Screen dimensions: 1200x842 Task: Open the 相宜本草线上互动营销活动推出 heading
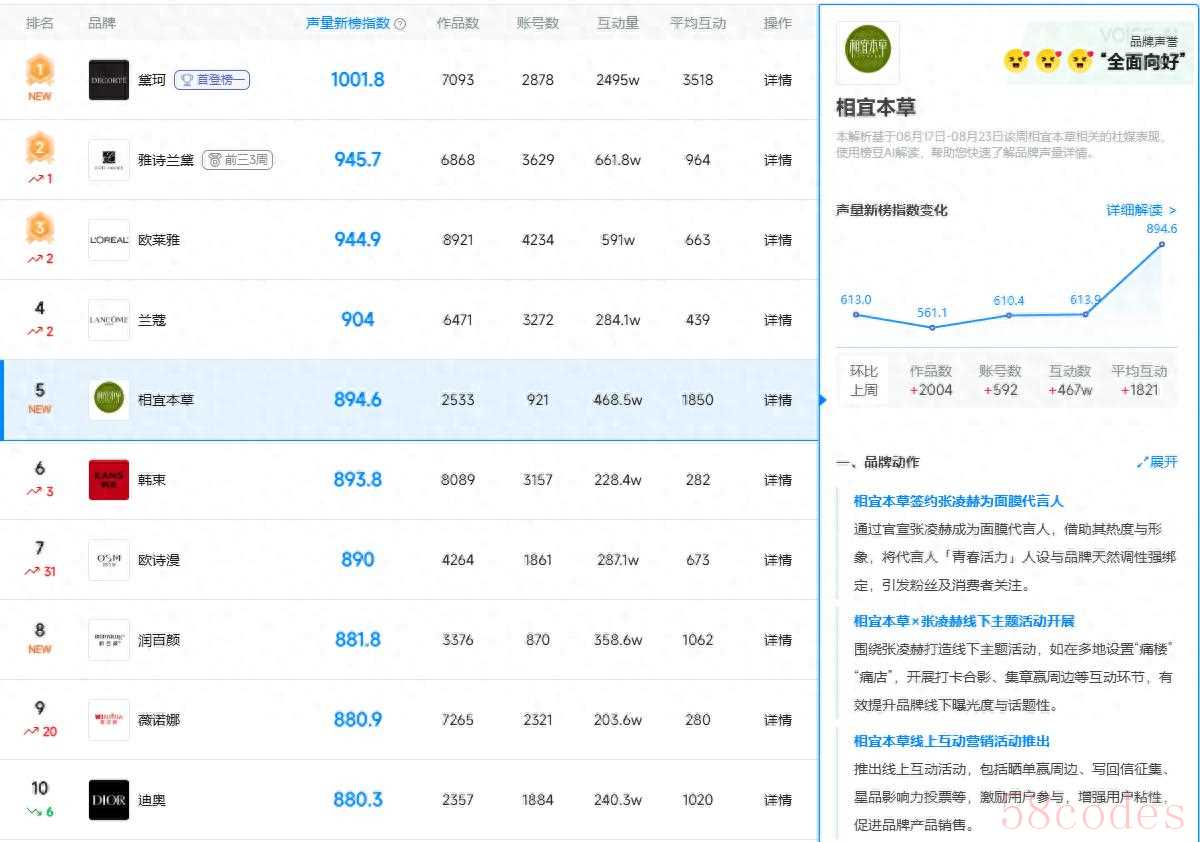(951, 741)
